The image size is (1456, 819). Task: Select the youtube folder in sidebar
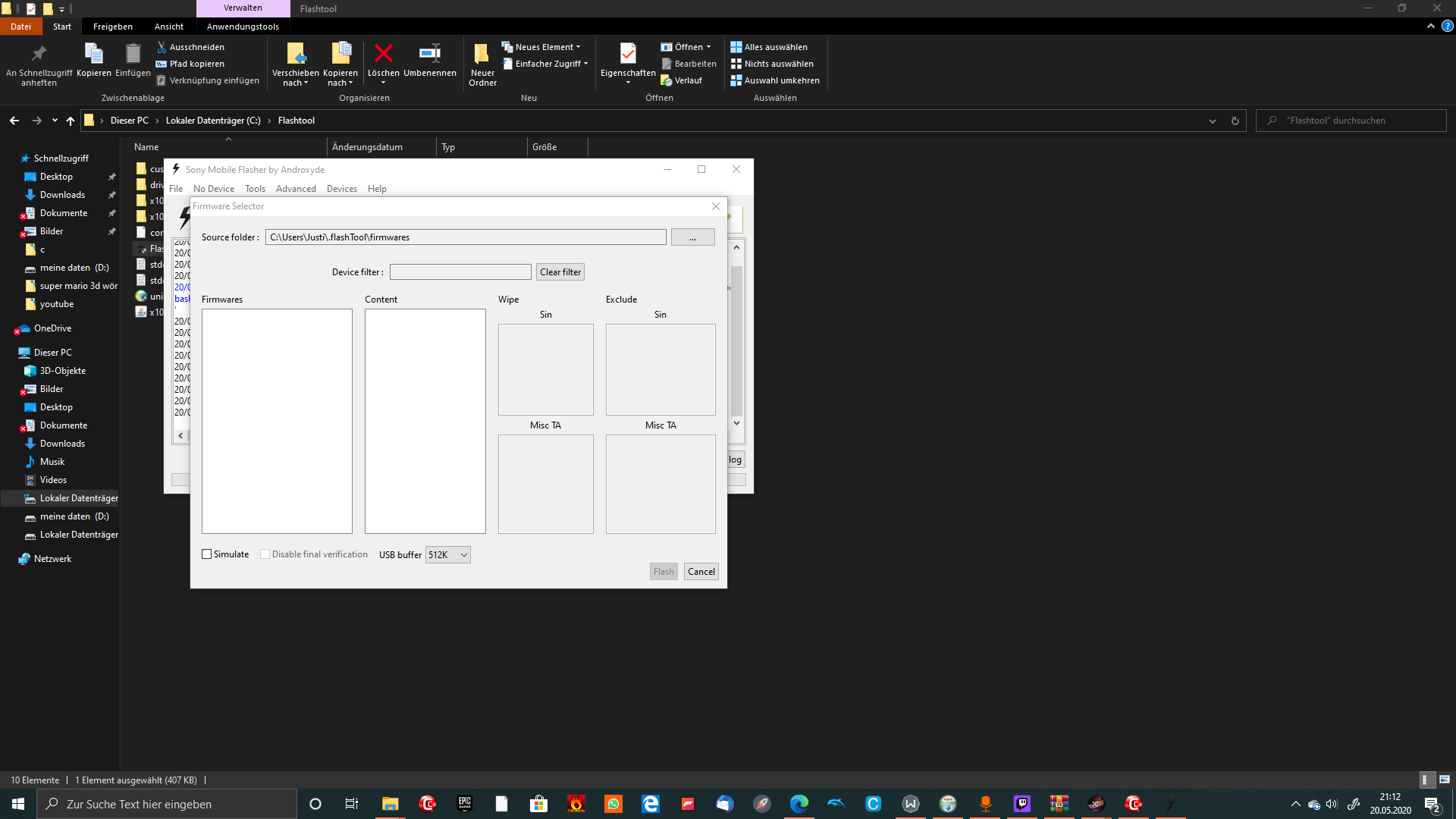pos(57,304)
